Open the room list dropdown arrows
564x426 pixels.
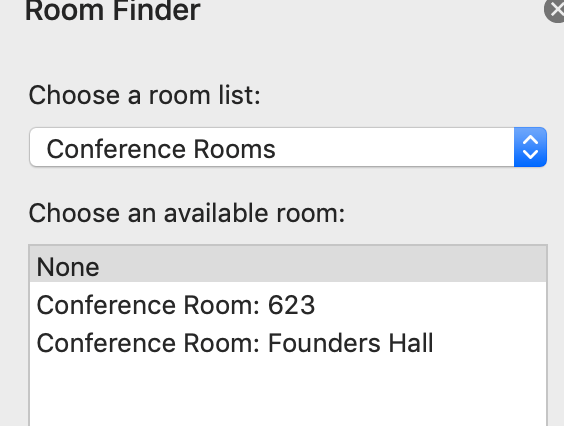coord(531,147)
